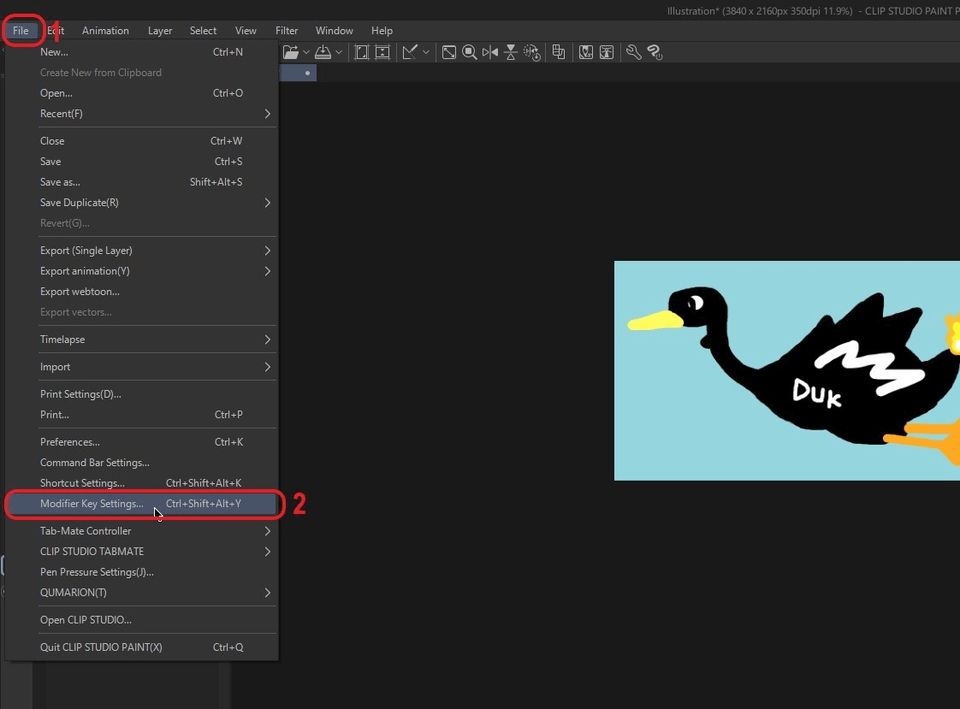Open Modifier Key Settings... entry
The width and height of the screenshot is (960, 709).
click(141, 504)
